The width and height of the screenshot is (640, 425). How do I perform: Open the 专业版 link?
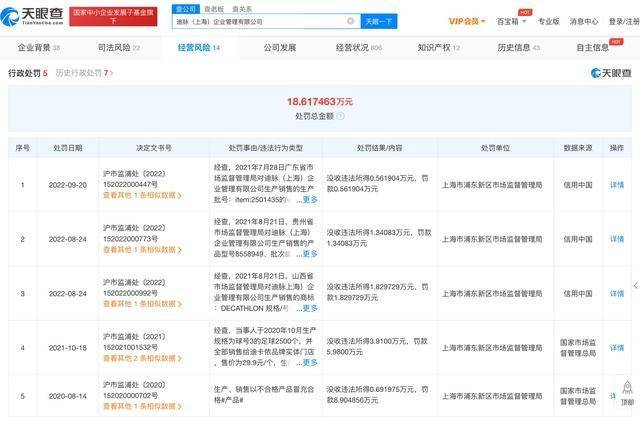(x=549, y=21)
